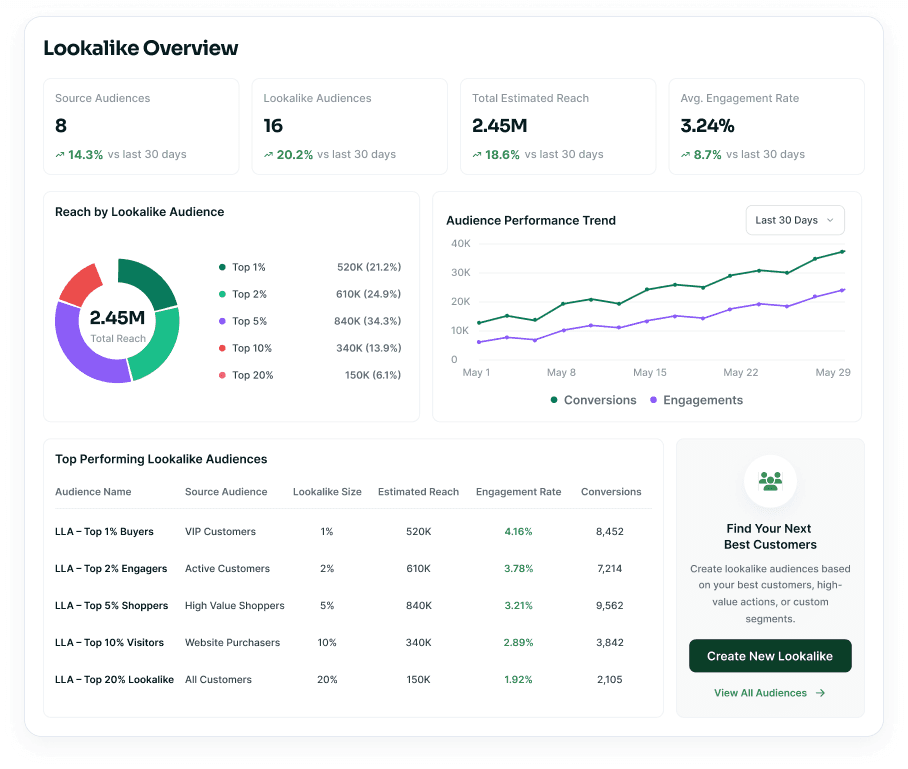Click trend arrow icon beside 20.2%
The width and height of the screenshot is (908, 769).
[x=268, y=155]
